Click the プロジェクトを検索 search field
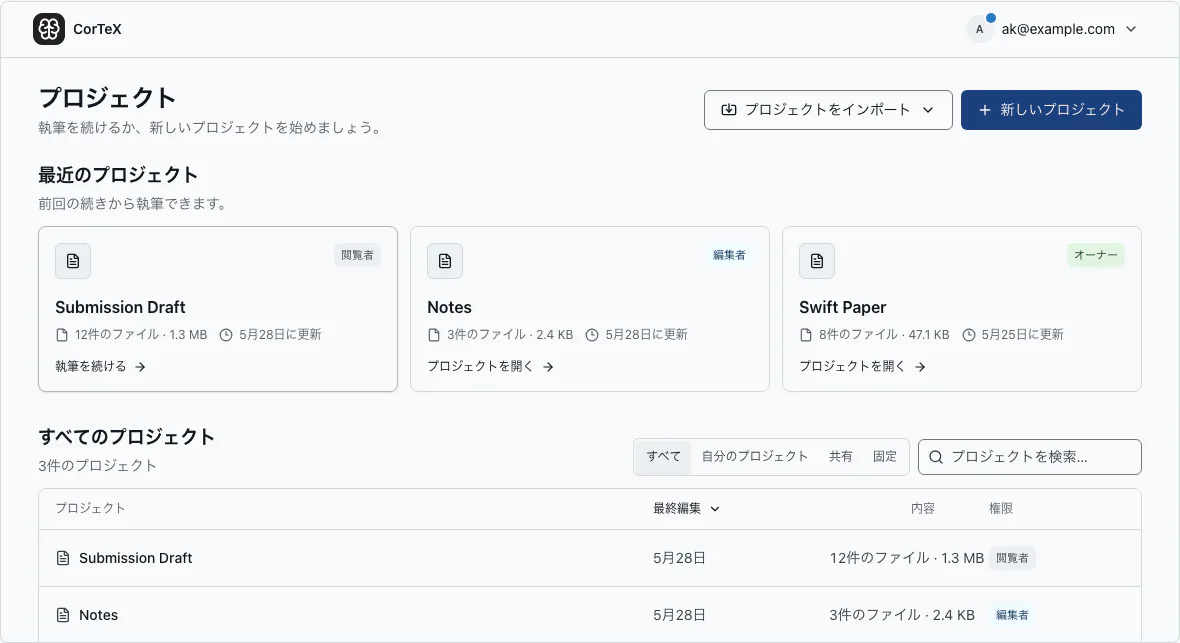 coord(1029,457)
